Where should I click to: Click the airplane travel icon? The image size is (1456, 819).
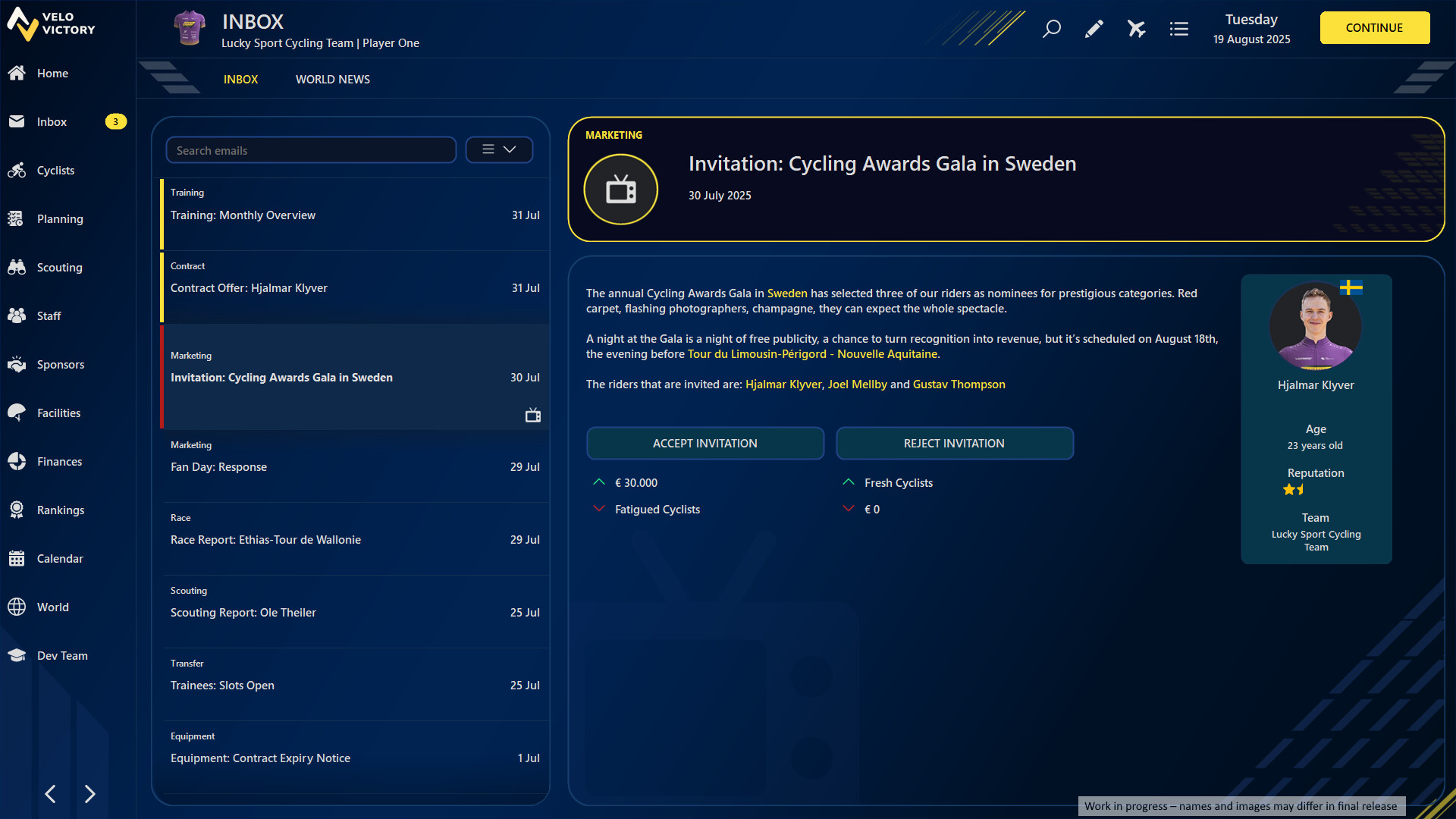1136,29
